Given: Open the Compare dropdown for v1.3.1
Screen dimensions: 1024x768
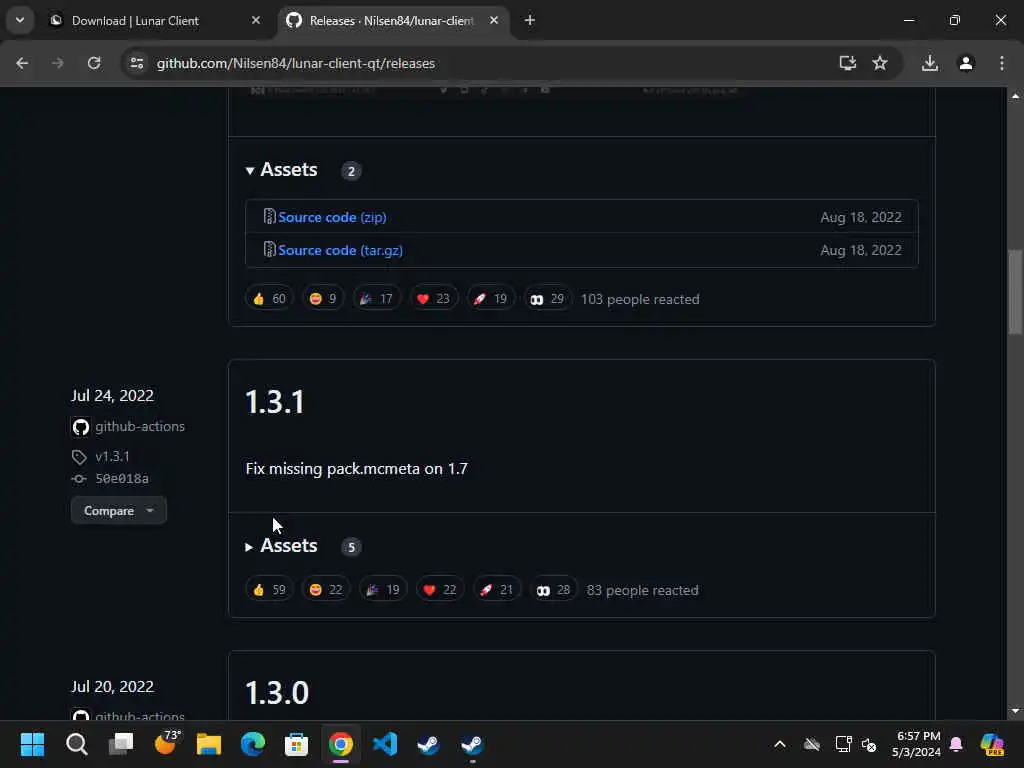Looking at the screenshot, I should click(119, 511).
